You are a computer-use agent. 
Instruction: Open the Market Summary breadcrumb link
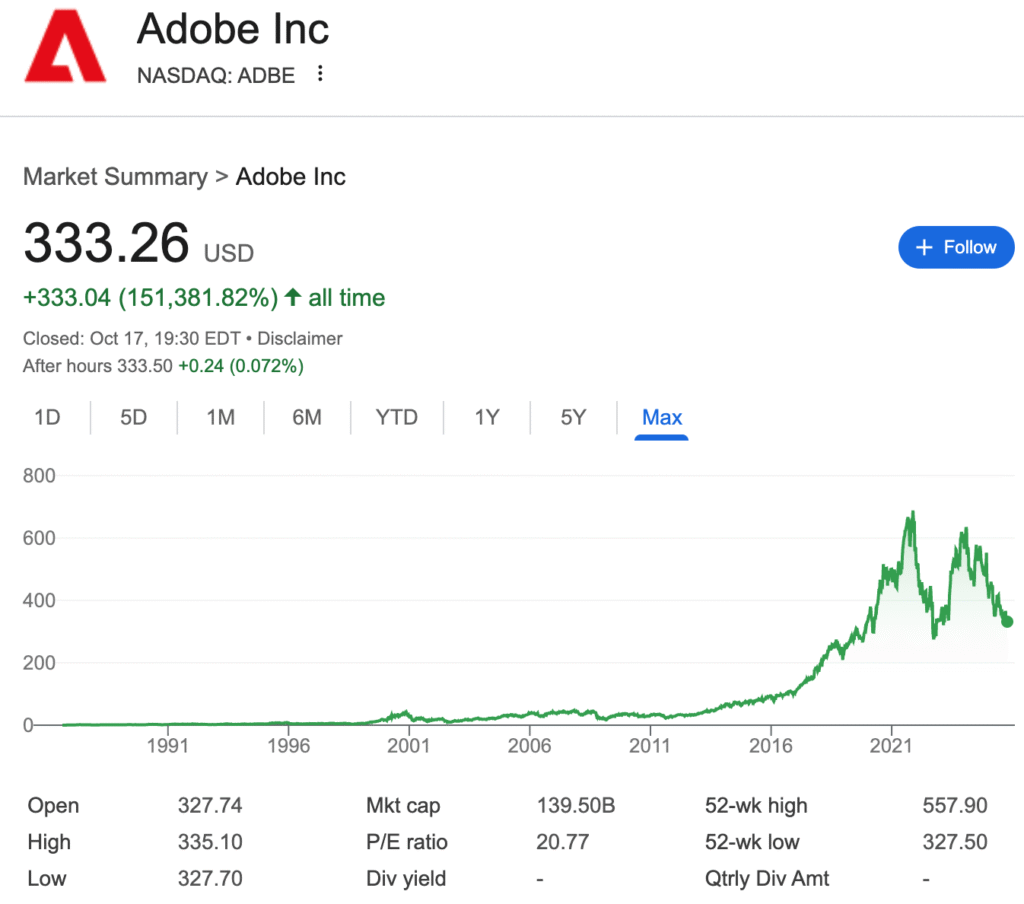(x=114, y=177)
